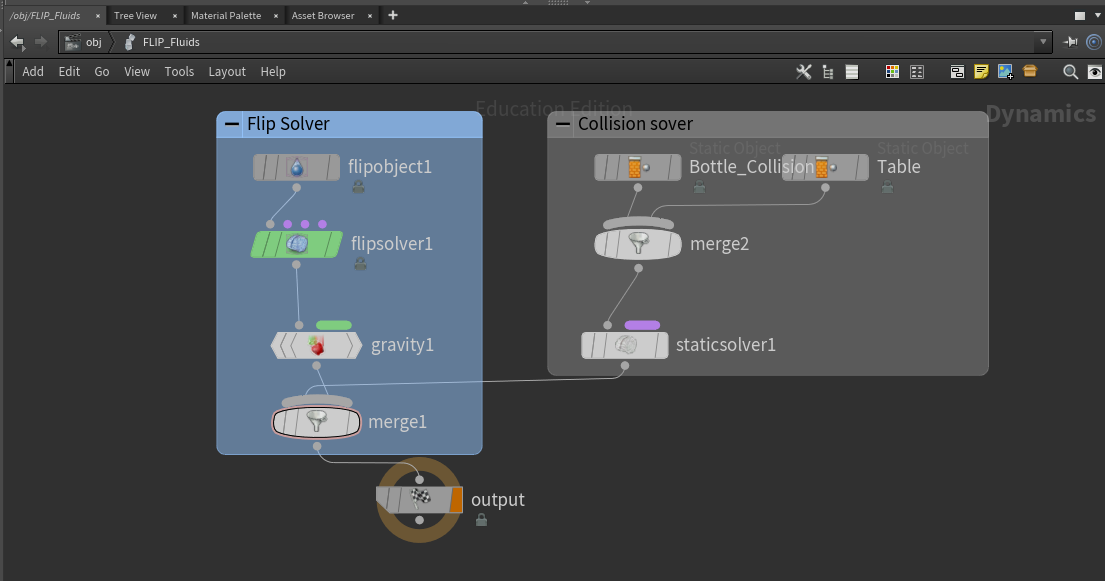The width and height of the screenshot is (1105, 581).
Task: Open the node shape palette icon
Action: (x=917, y=72)
